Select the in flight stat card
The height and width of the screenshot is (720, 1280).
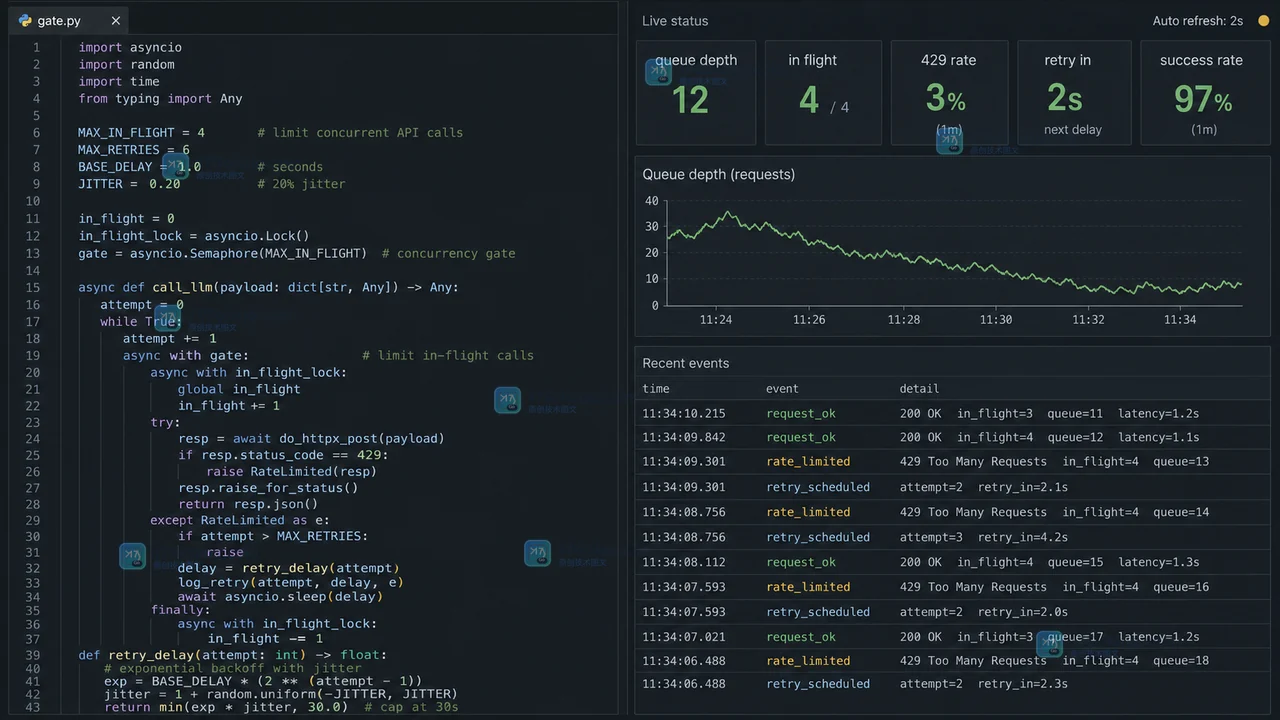(x=822, y=93)
